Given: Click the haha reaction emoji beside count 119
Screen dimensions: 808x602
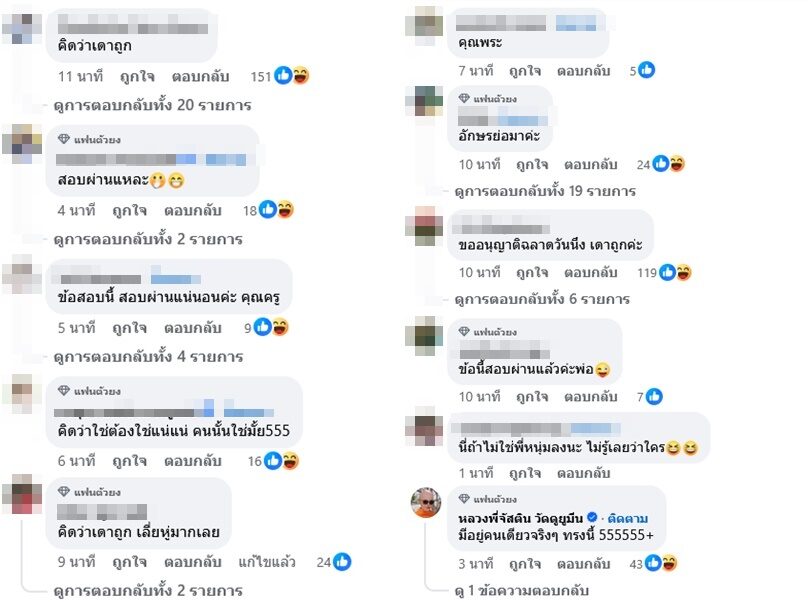Looking at the screenshot, I should click(684, 272).
